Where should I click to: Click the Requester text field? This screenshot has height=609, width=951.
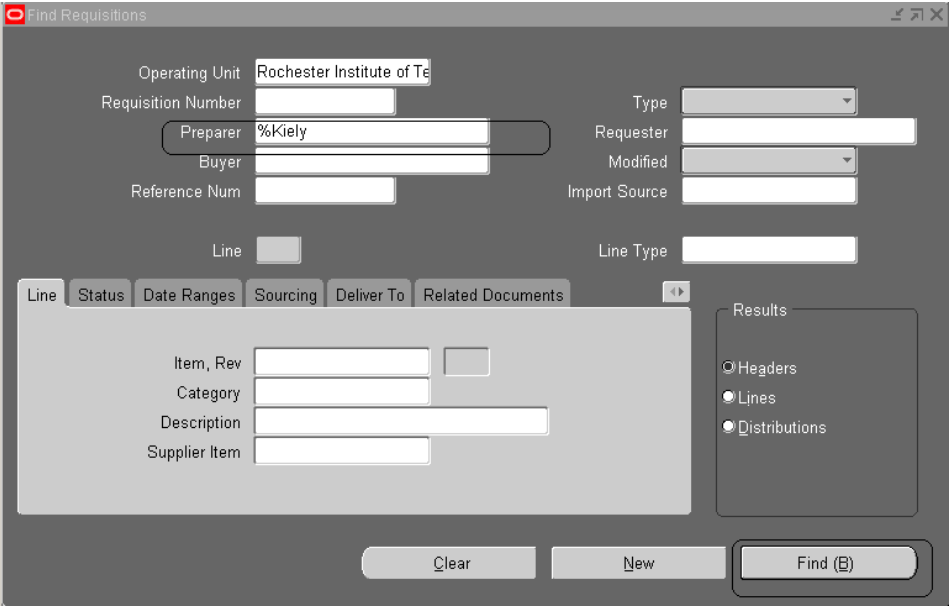click(x=798, y=131)
